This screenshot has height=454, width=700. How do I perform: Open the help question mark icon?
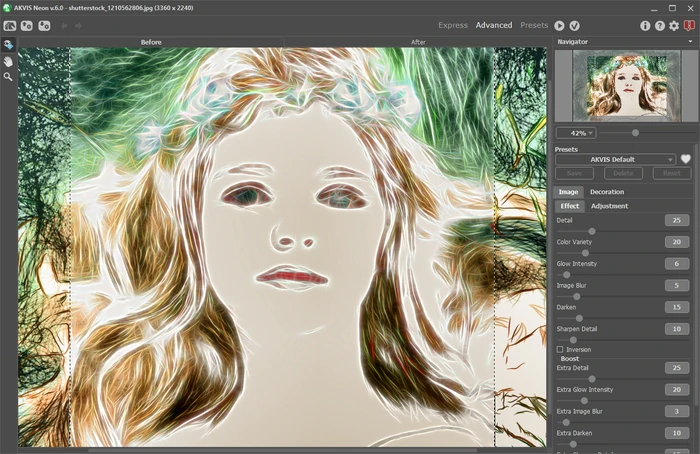pos(660,26)
